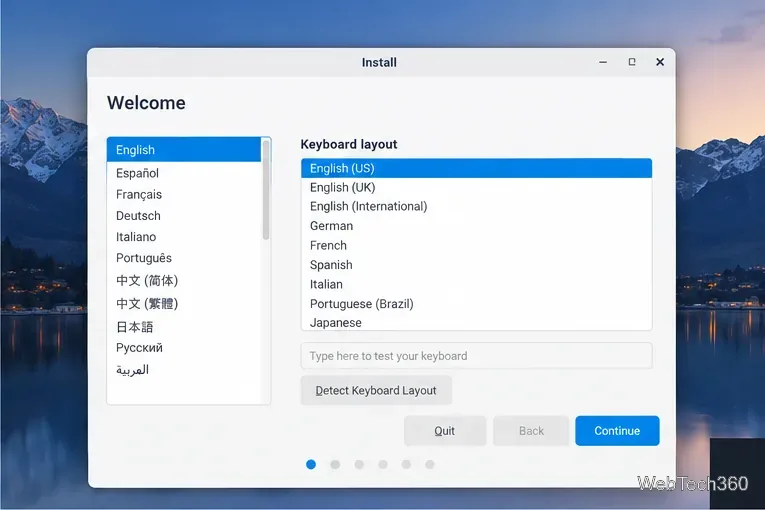This screenshot has height=510, width=765.
Task: Select Japanese keyboard layout
Action: pos(476,322)
